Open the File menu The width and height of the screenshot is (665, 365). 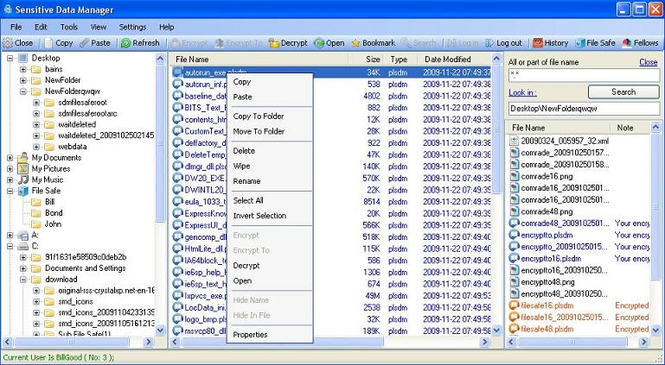click(x=16, y=27)
